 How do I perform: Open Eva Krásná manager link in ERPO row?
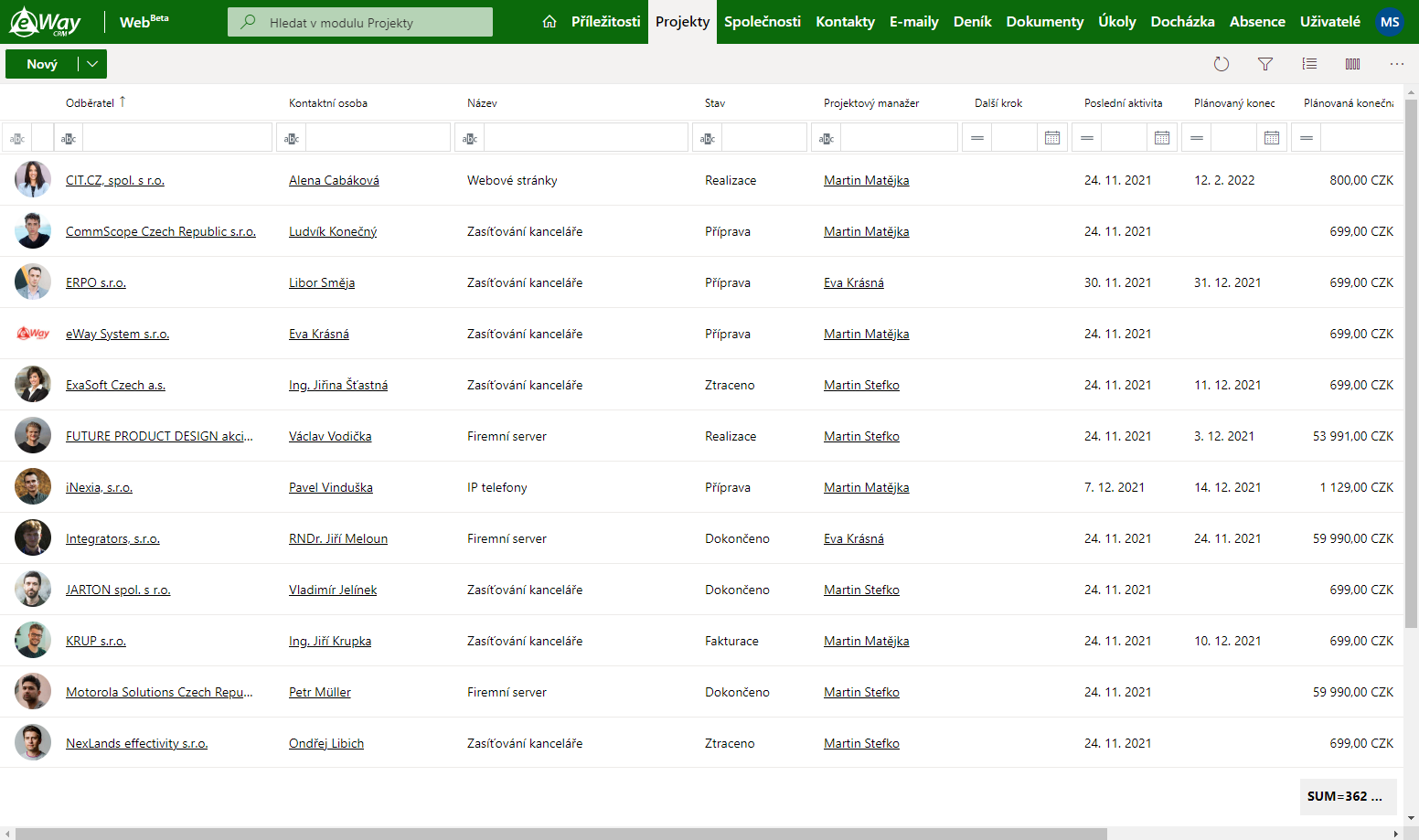(854, 283)
